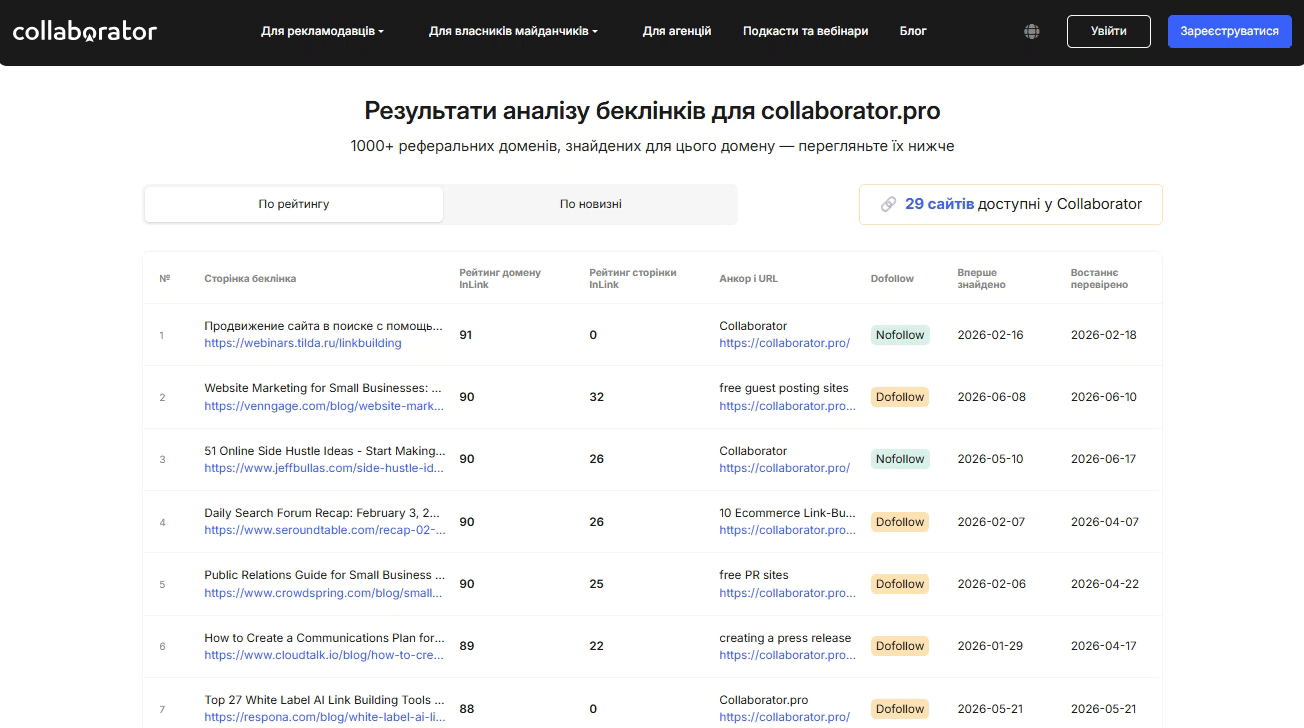Click the Dofollow column header
Viewport: 1304px width, 728px height.
coord(892,279)
